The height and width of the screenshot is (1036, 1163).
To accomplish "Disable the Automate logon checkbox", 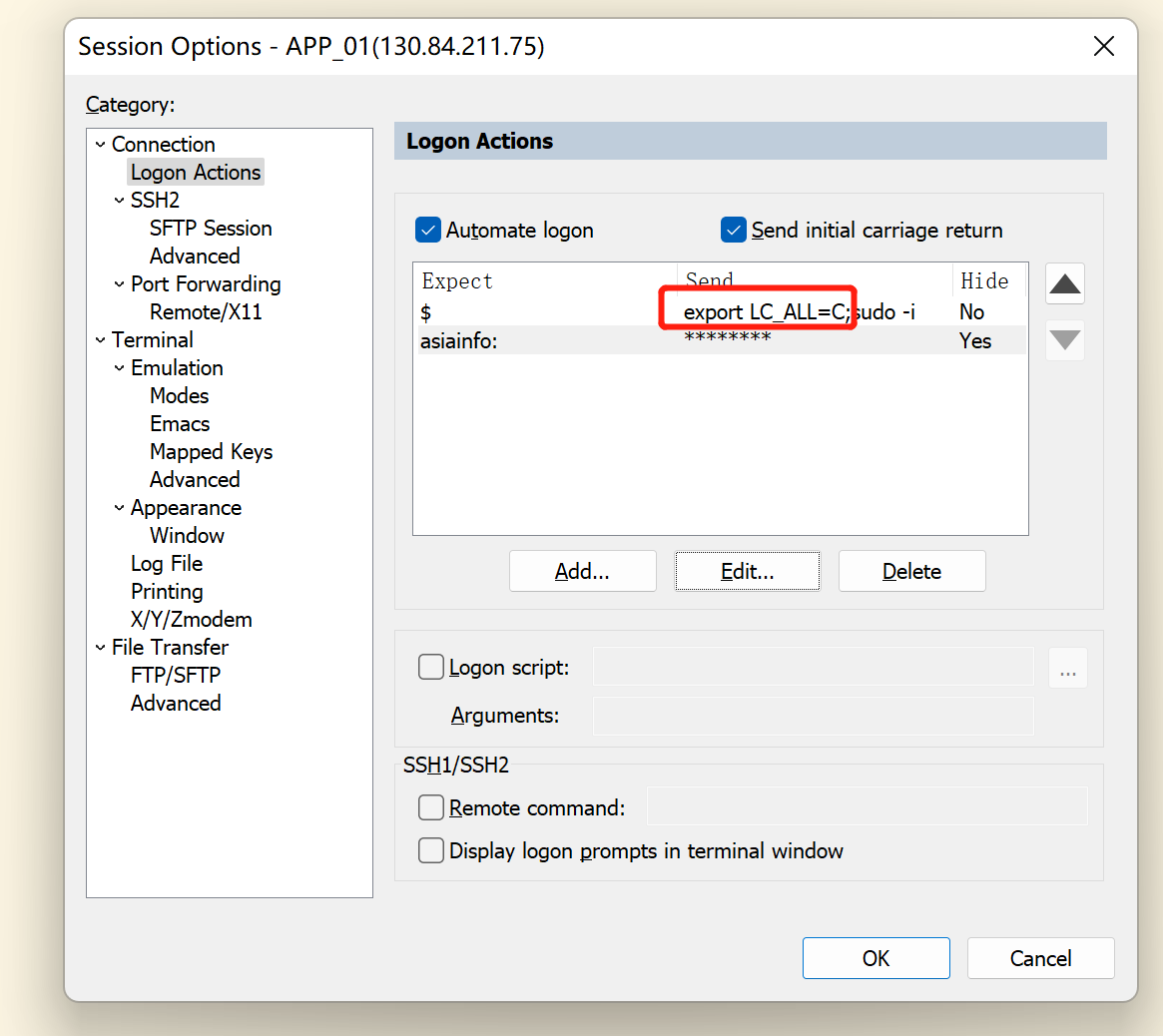I will pos(427,230).
